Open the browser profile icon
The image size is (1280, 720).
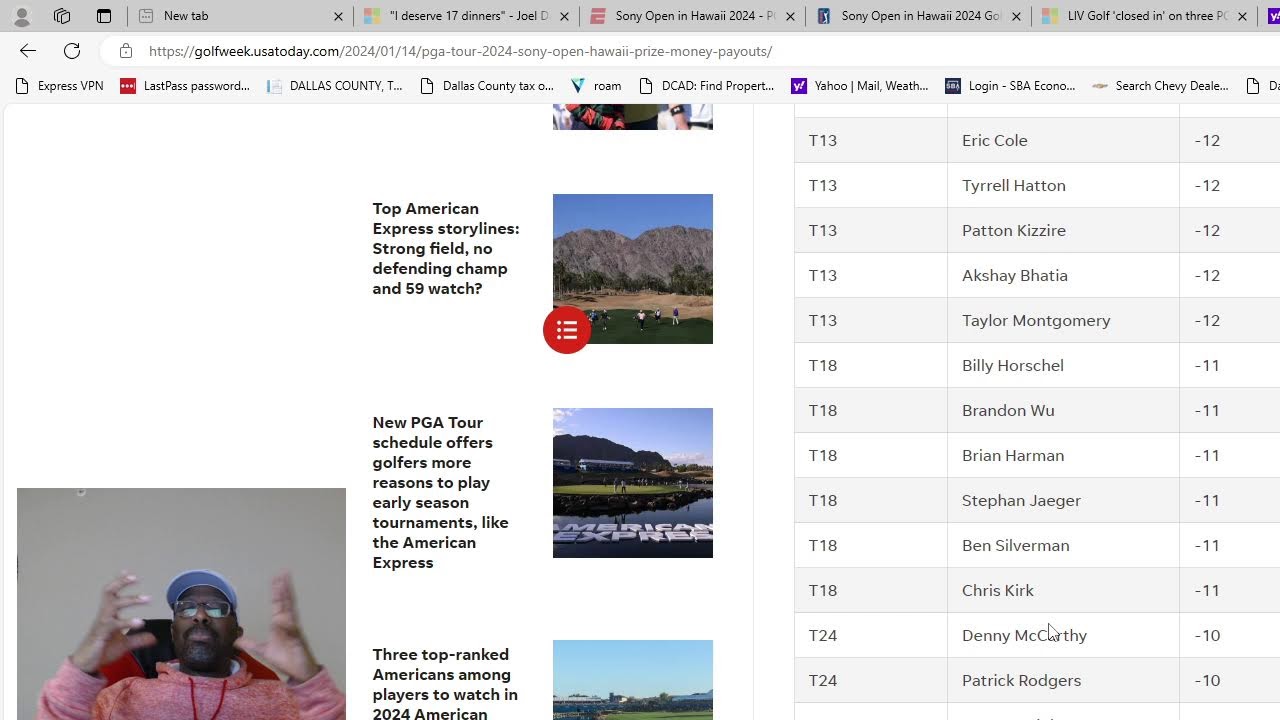21,16
